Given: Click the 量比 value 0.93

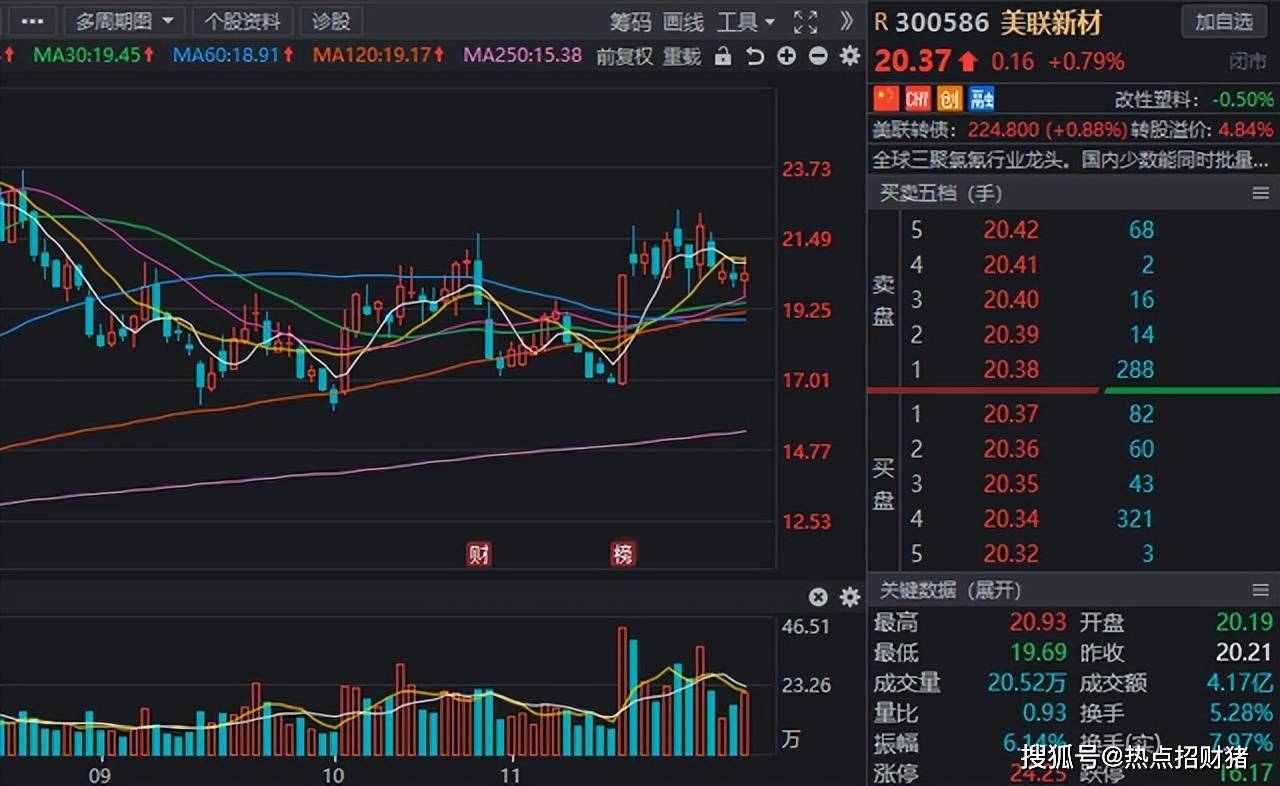Looking at the screenshot, I should (1045, 713).
